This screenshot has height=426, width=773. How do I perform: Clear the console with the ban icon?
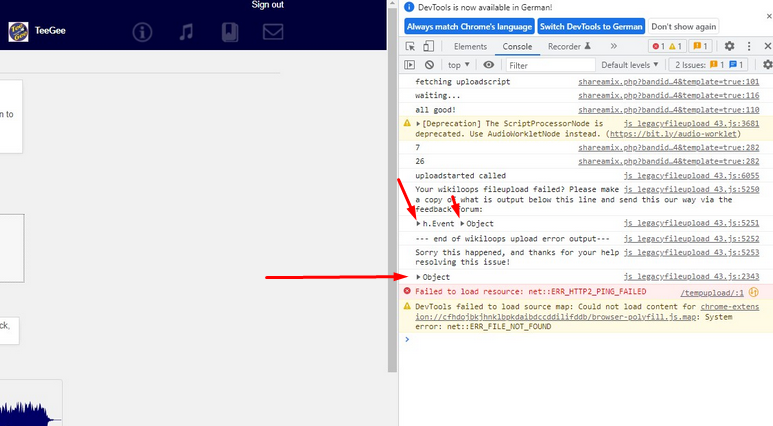(x=429, y=65)
